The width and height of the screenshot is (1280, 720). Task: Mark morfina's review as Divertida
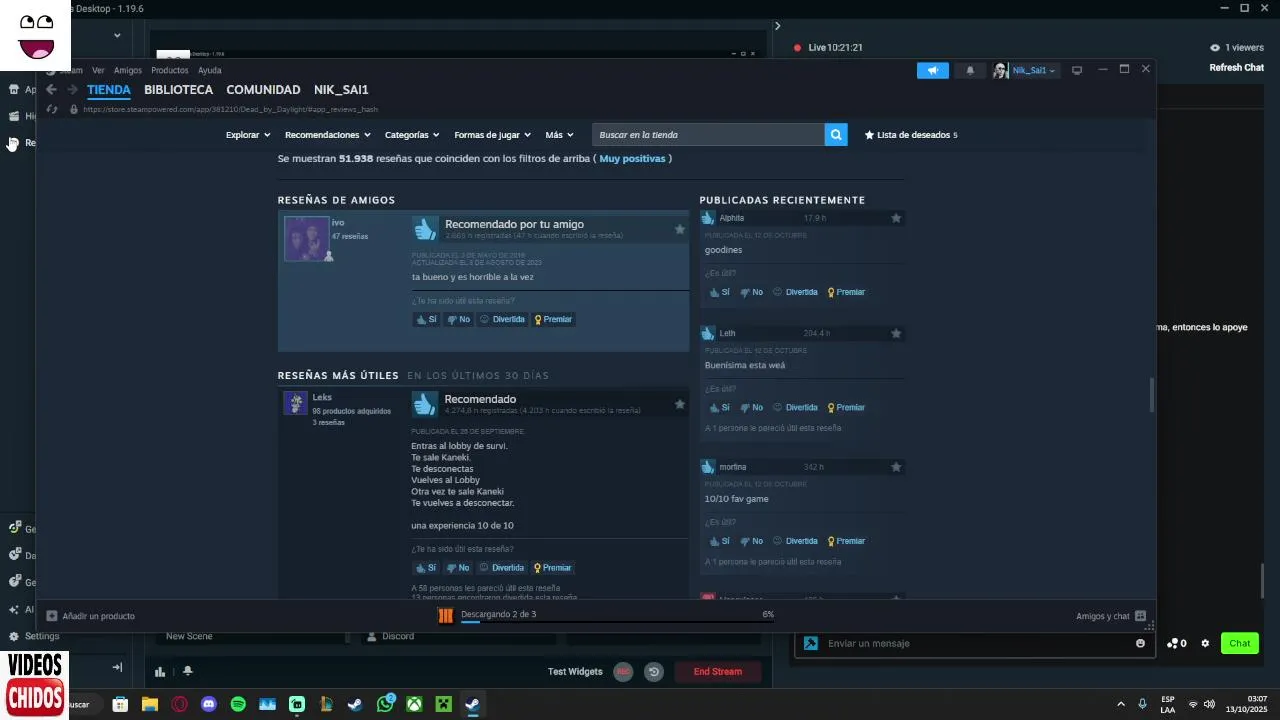(795, 541)
